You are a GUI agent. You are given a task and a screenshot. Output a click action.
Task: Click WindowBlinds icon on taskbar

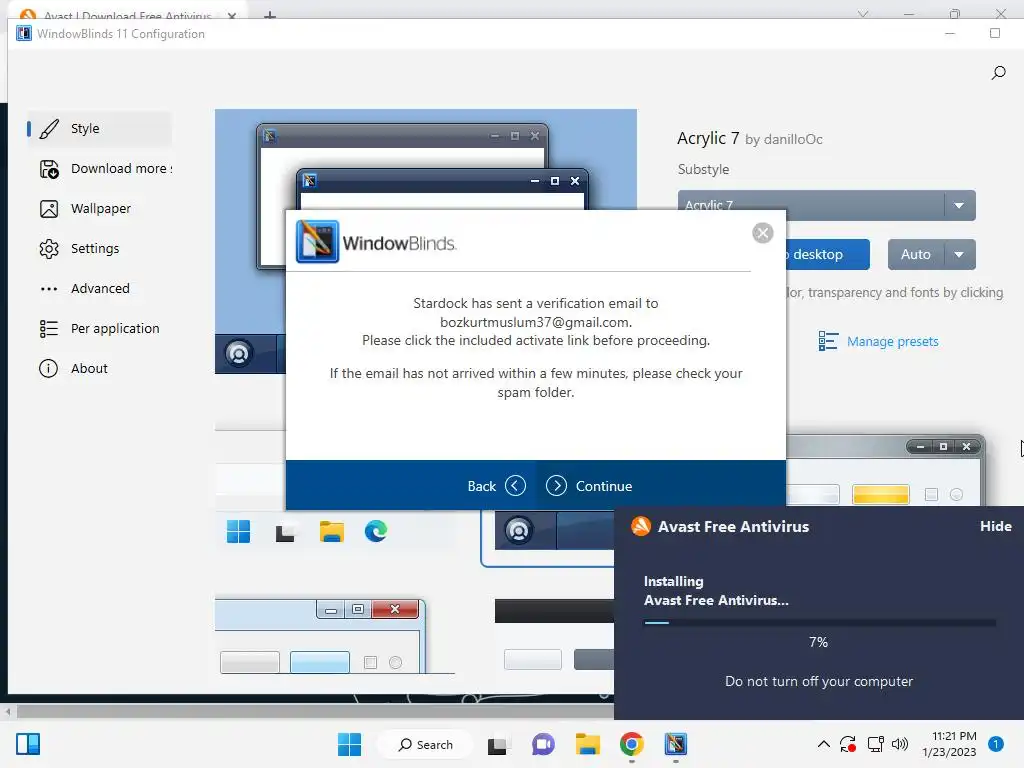[x=676, y=744]
